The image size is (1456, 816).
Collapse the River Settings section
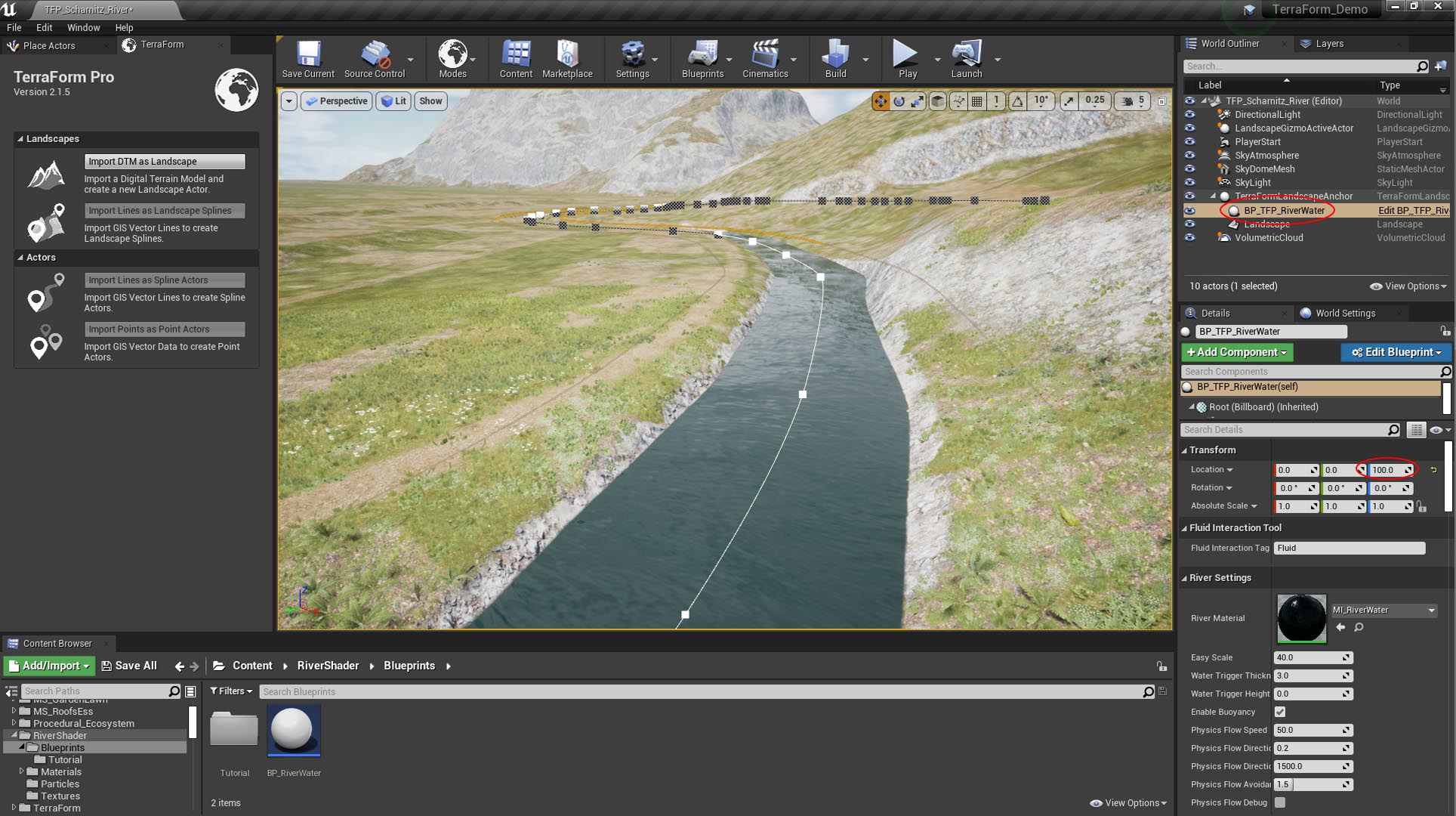[x=1184, y=578]
